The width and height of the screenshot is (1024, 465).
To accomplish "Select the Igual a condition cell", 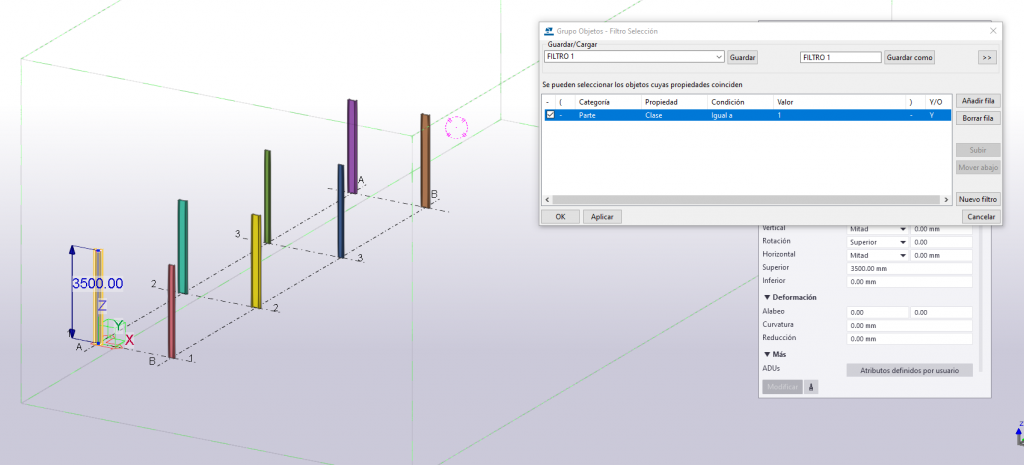I will [x=741, y=115].
